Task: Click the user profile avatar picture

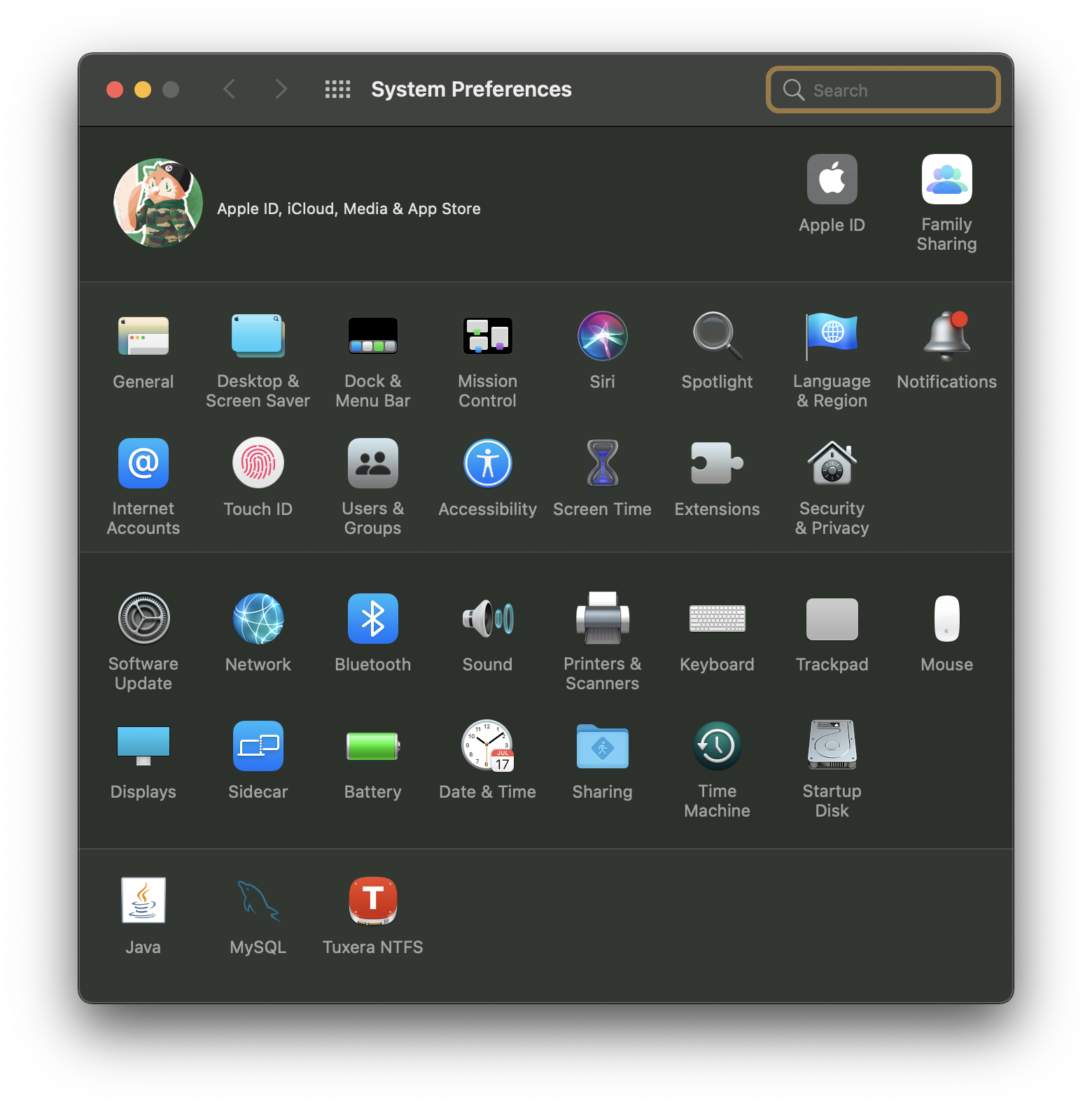Action: (x=158, y=203)
